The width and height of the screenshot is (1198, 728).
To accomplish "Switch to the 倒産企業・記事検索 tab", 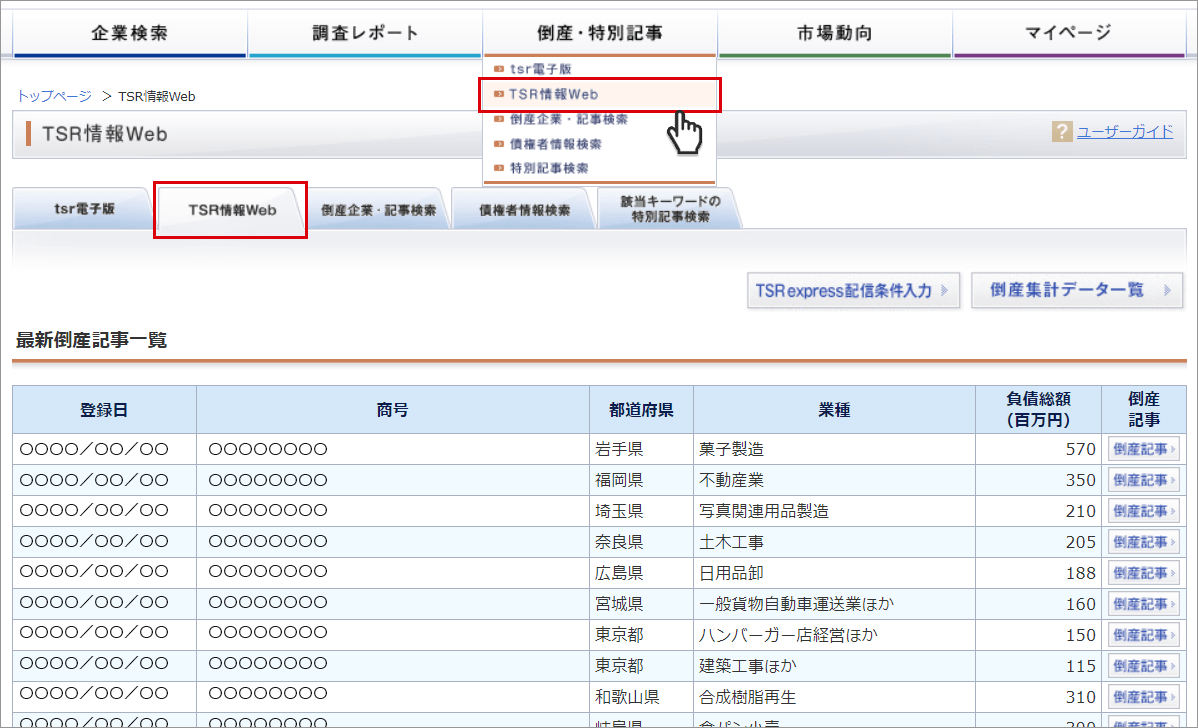I will pos(378,209).
